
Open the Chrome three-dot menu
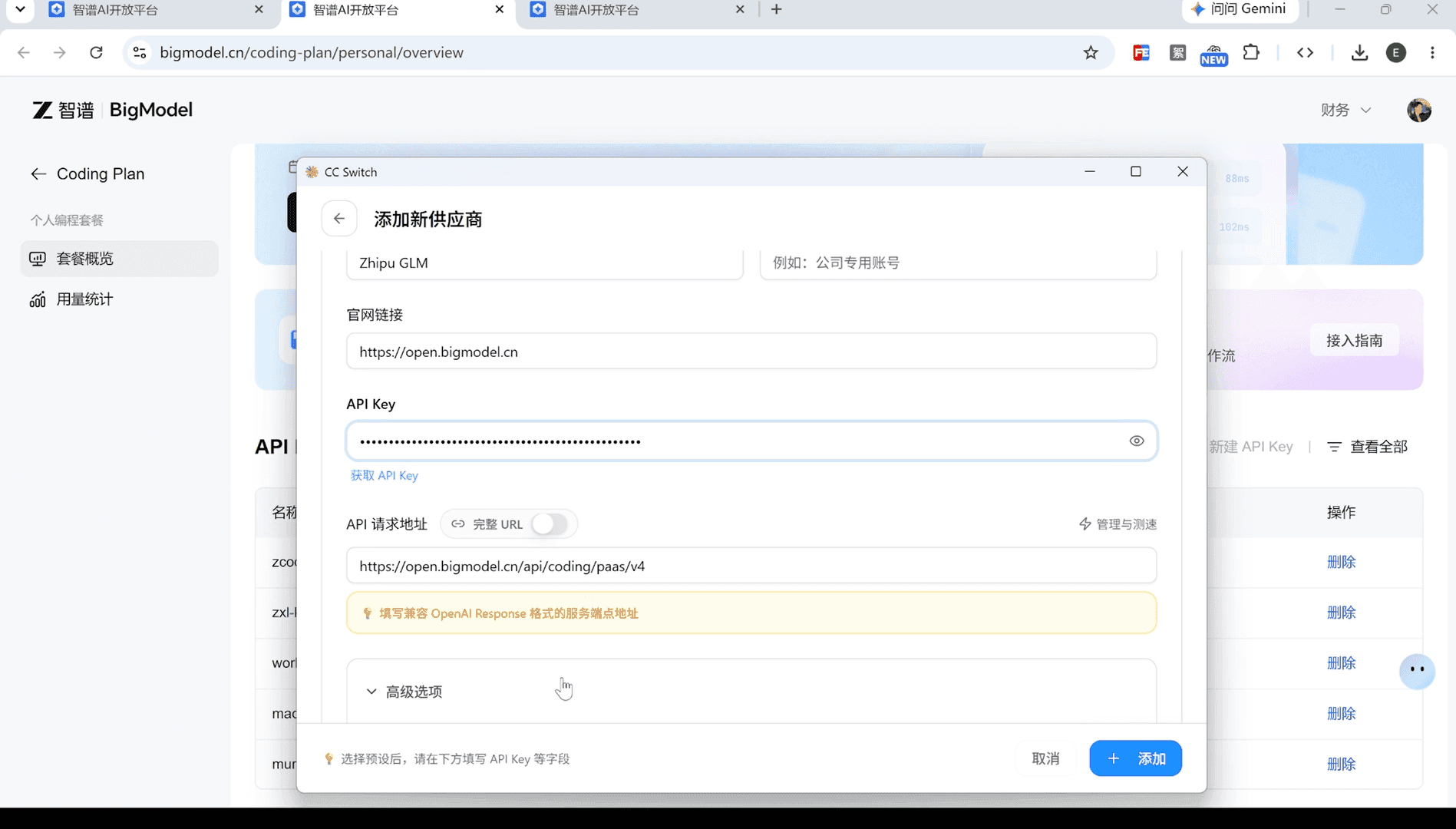pos(1432,52)
